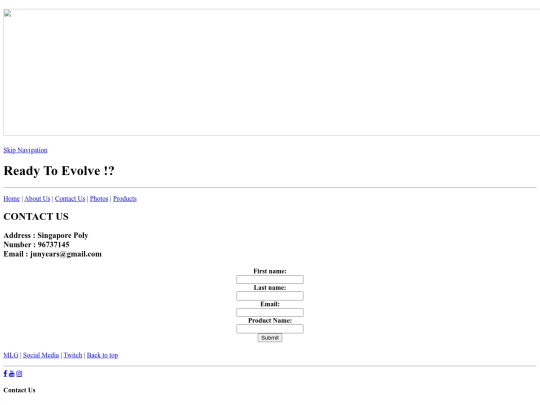Select the 'Address : Singapore Poly' line

(46, 236)
